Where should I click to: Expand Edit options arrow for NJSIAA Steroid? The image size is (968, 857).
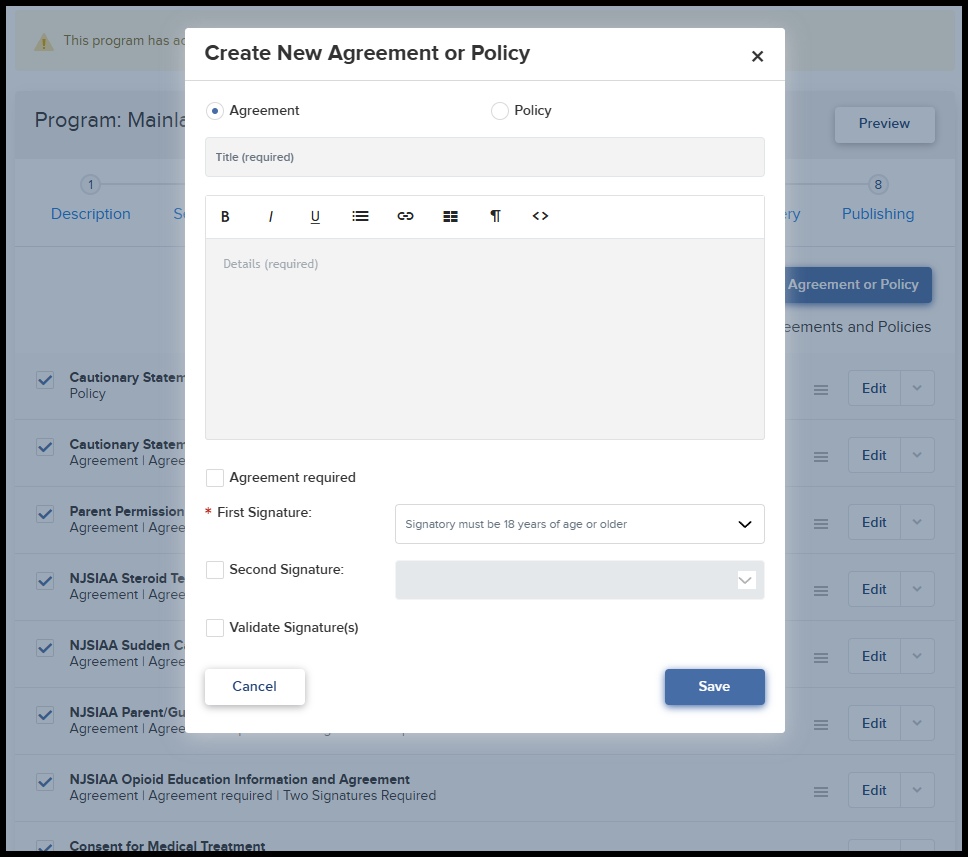(x=917, y=589)
